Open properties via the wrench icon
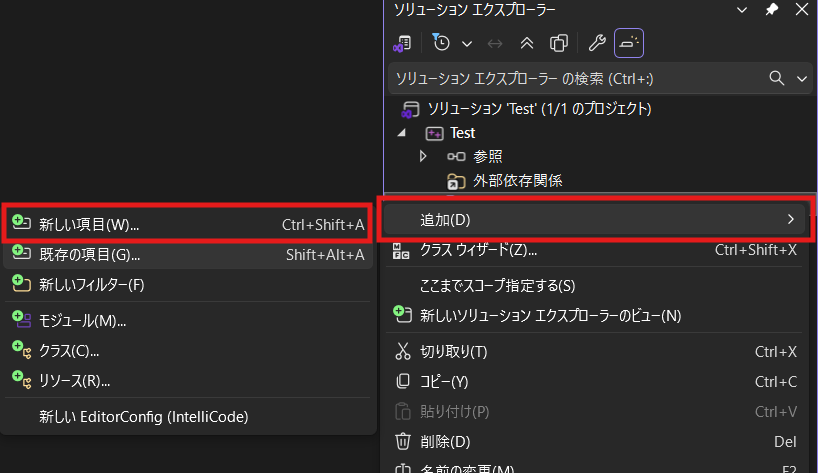The image size is (818, 473). click(x=596, y=43)
